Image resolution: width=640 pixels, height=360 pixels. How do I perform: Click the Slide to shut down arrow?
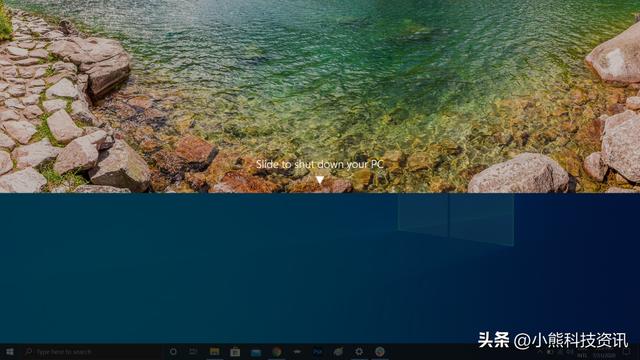point(320,180)
